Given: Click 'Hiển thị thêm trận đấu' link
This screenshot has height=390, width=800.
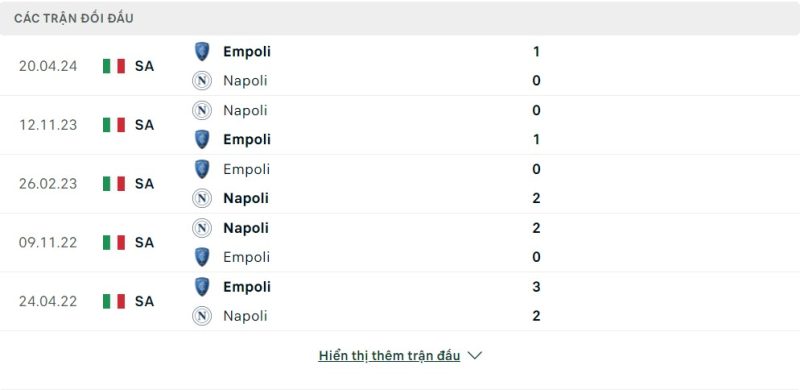Looking at the screenshot, I should pos(389,356).
